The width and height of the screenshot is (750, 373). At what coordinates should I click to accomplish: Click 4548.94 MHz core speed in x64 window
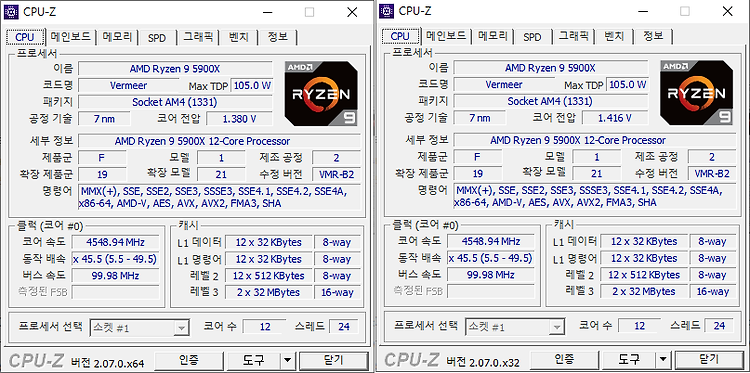pyautogui.click(x=115, y=242)
